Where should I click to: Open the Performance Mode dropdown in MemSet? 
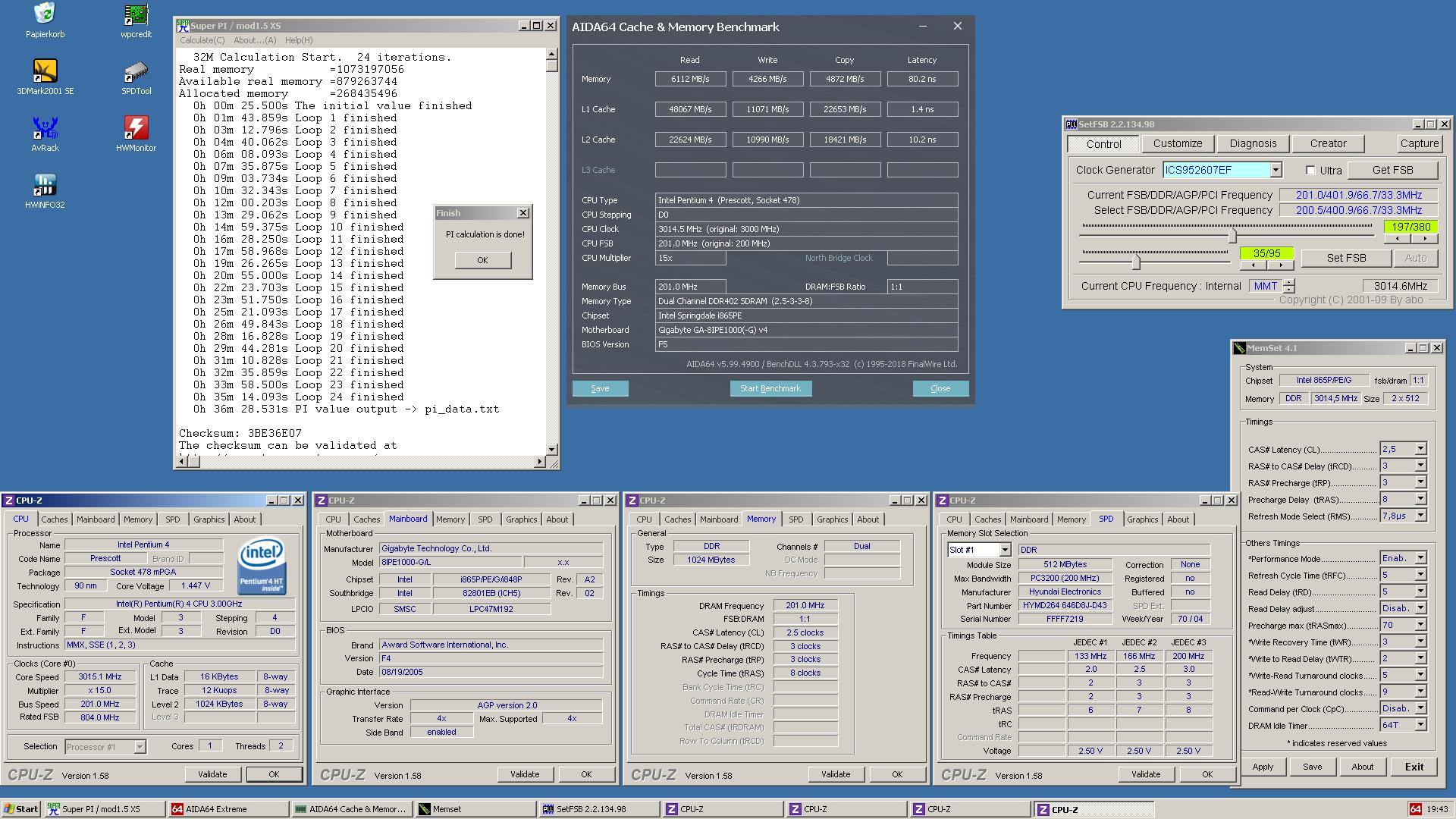tap(1420, 558)
